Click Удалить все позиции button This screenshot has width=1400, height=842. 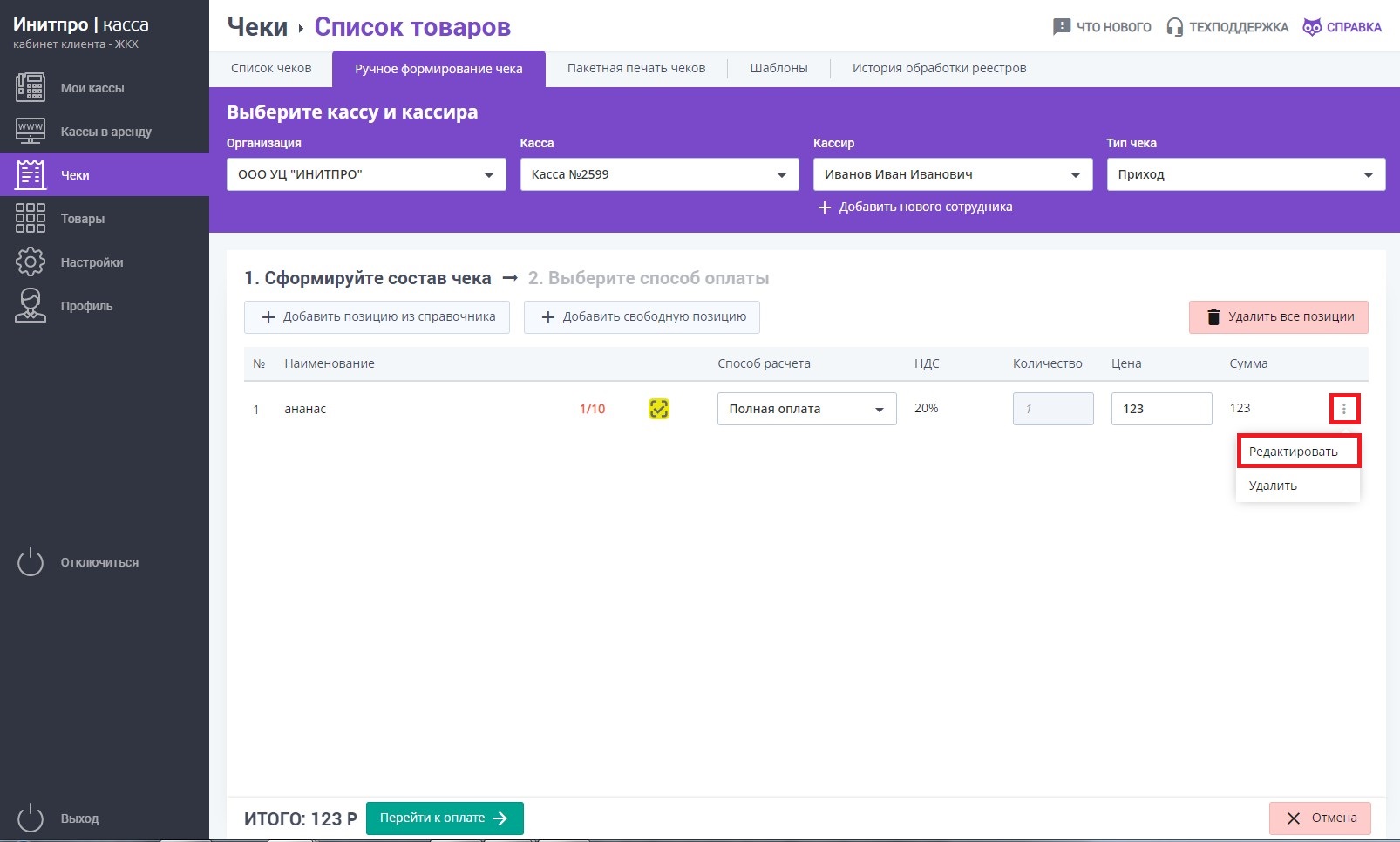pos(1278,317)
